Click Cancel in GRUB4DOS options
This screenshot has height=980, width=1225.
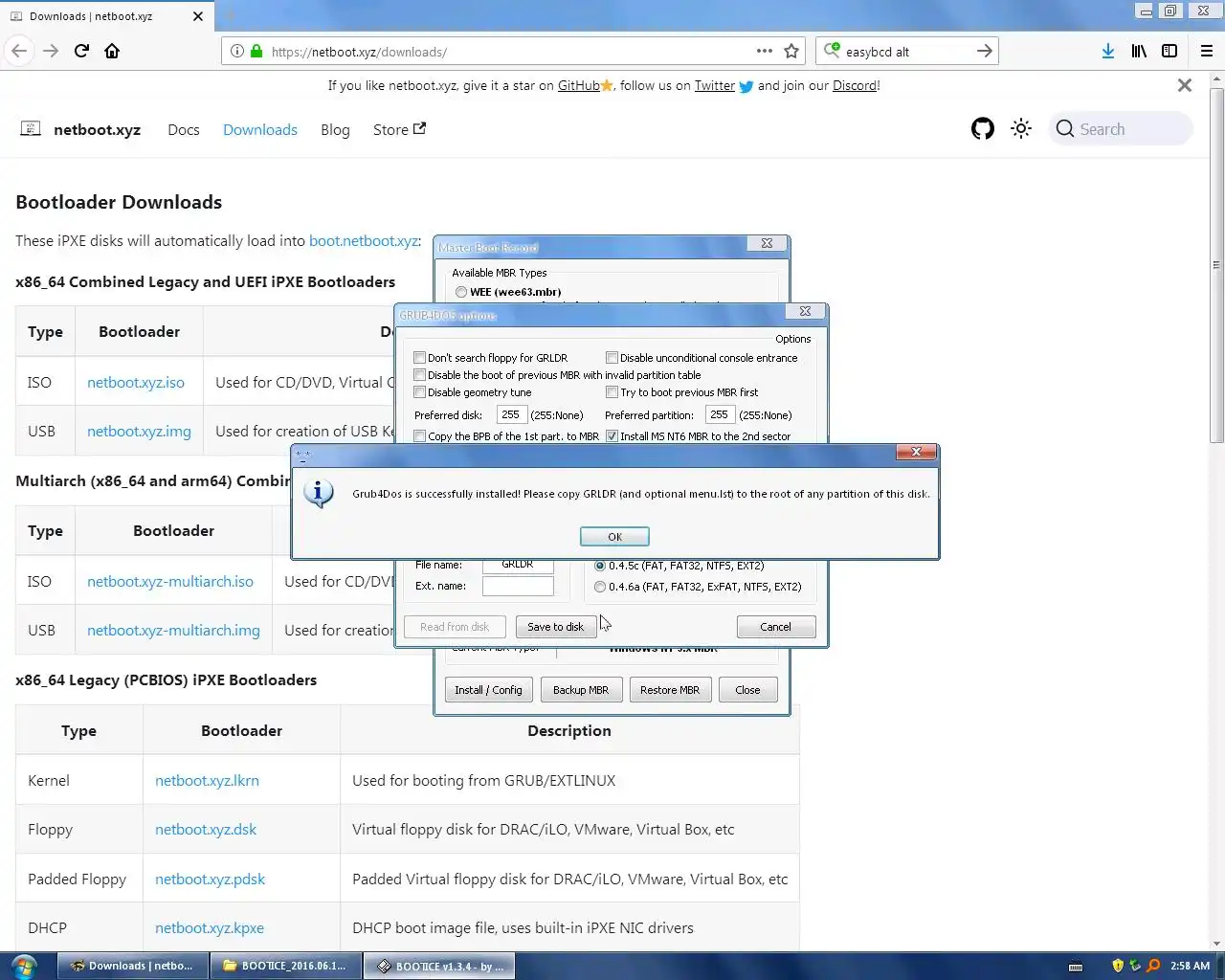(x=775, y=627)
